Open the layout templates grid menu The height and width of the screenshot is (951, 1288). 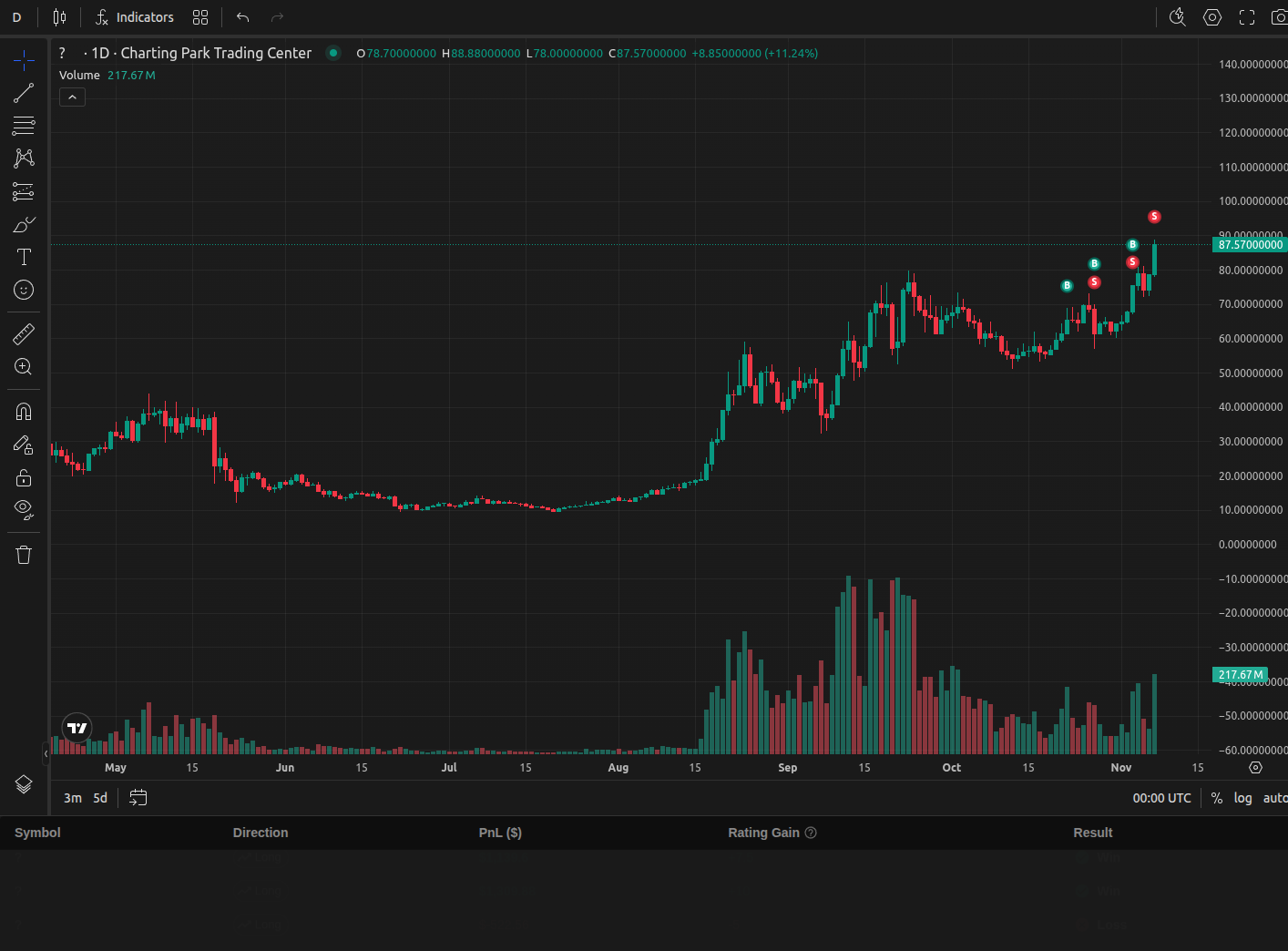(200, 17)
